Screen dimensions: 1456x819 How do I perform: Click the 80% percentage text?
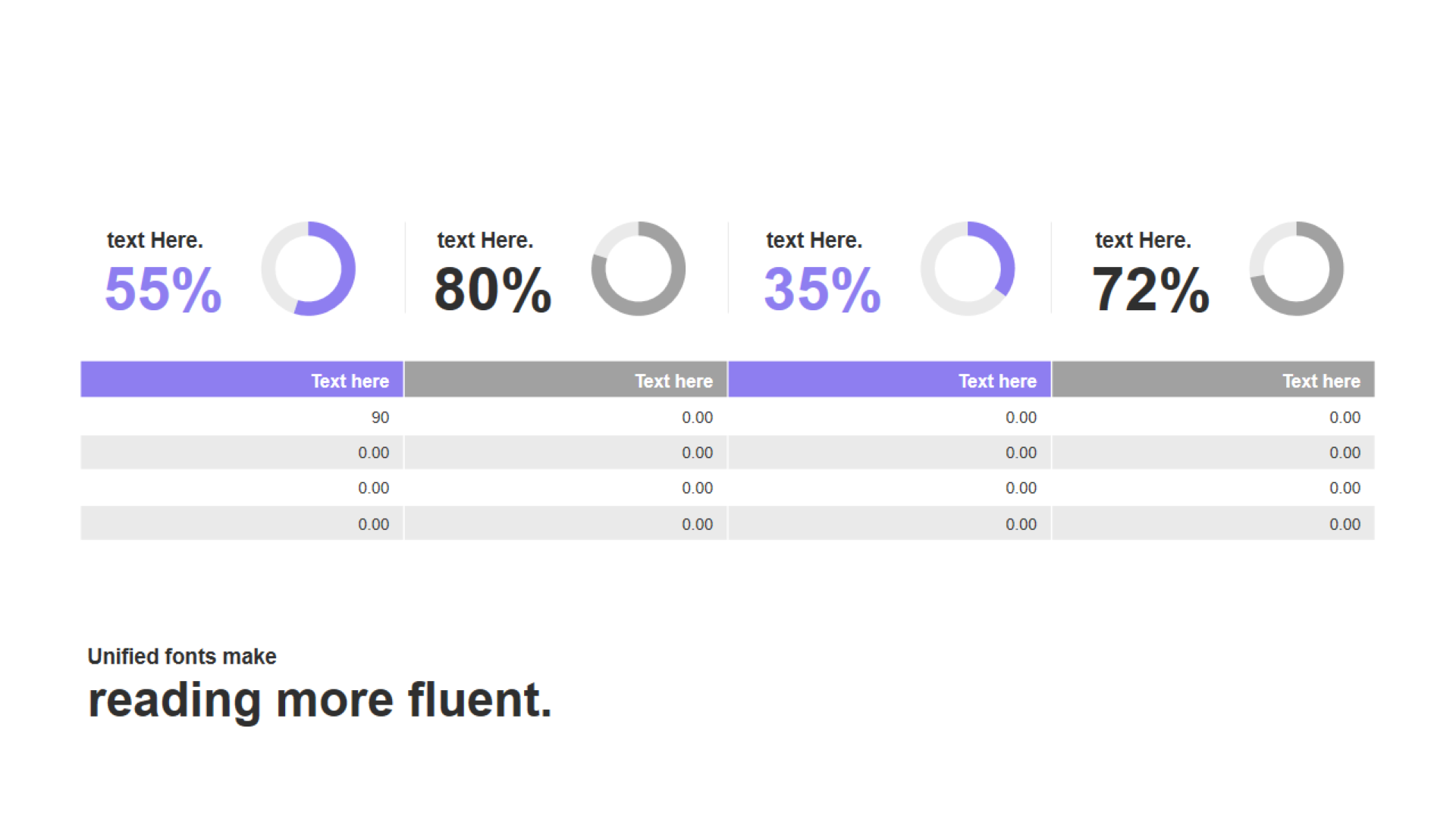(493, 290)
